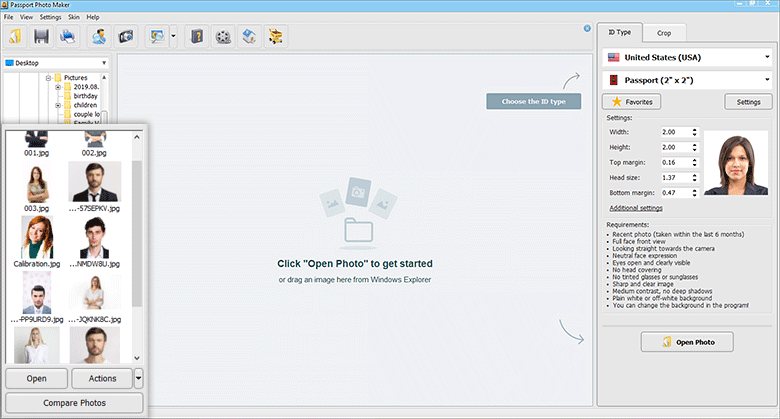Select the birthday folder
Screen dimensions: 780x419
pos(85,96)
